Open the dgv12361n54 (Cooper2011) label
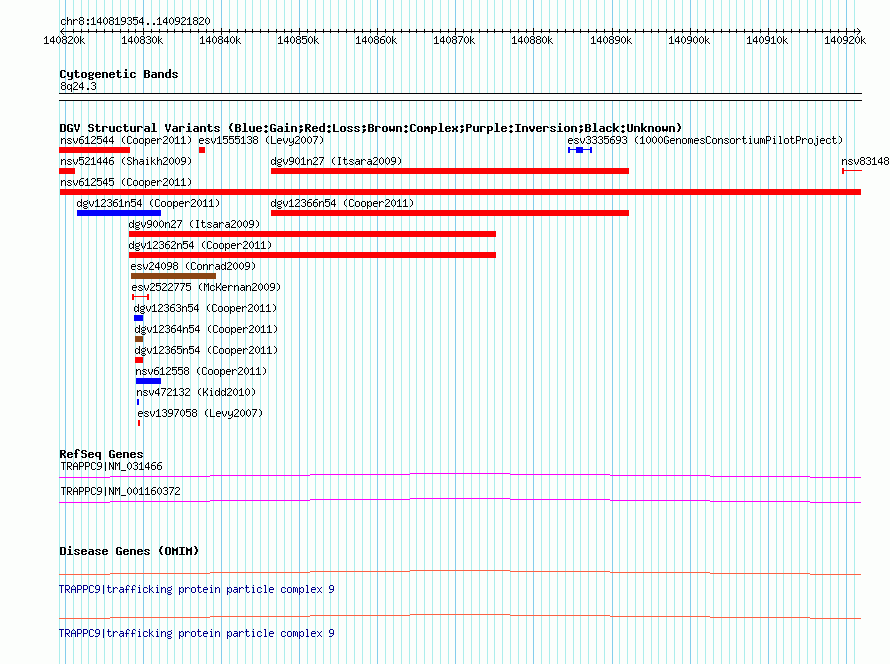890x664 pixels. 148,203
